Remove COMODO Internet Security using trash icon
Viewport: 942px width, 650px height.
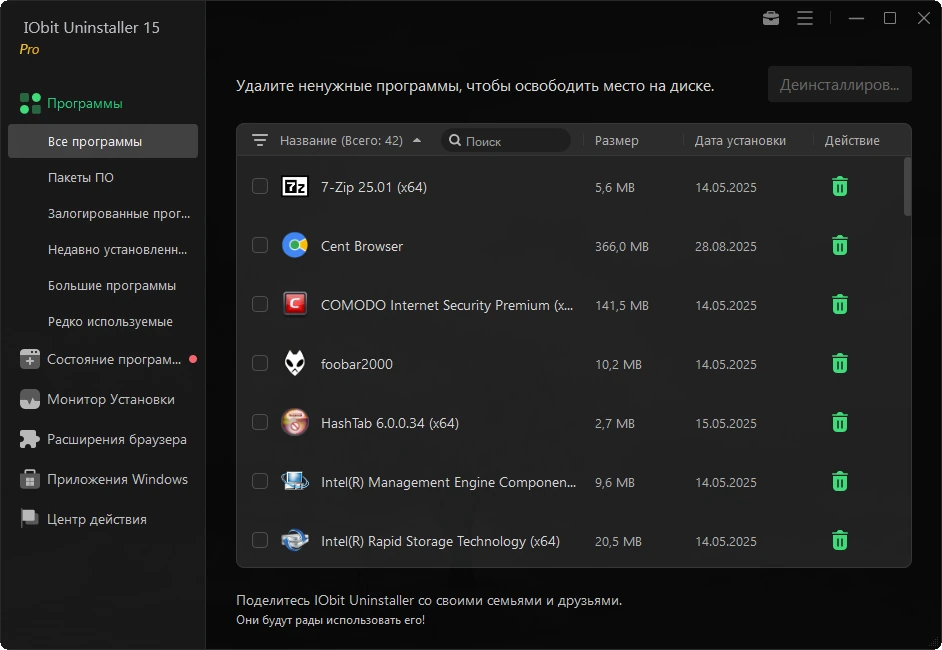[840, 305]
